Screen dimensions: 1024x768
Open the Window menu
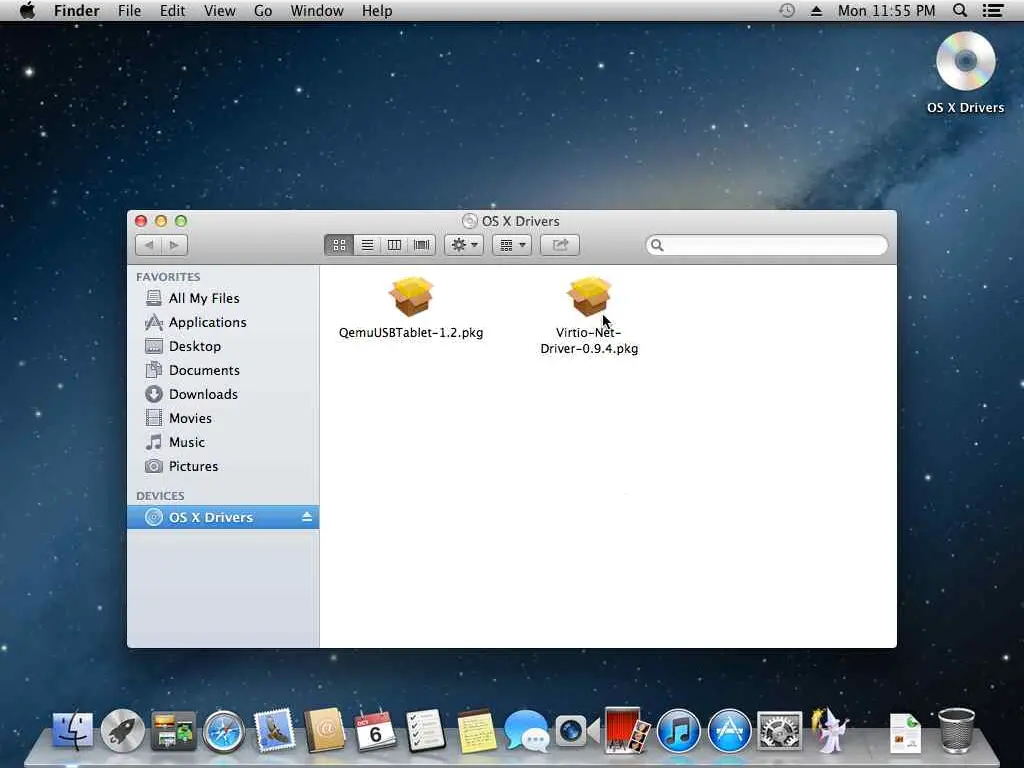(x=317, y=10)
